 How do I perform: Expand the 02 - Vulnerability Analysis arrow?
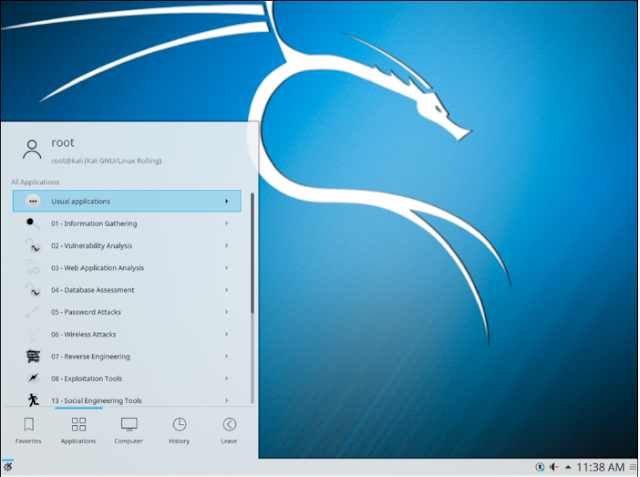tap(227, 245)
